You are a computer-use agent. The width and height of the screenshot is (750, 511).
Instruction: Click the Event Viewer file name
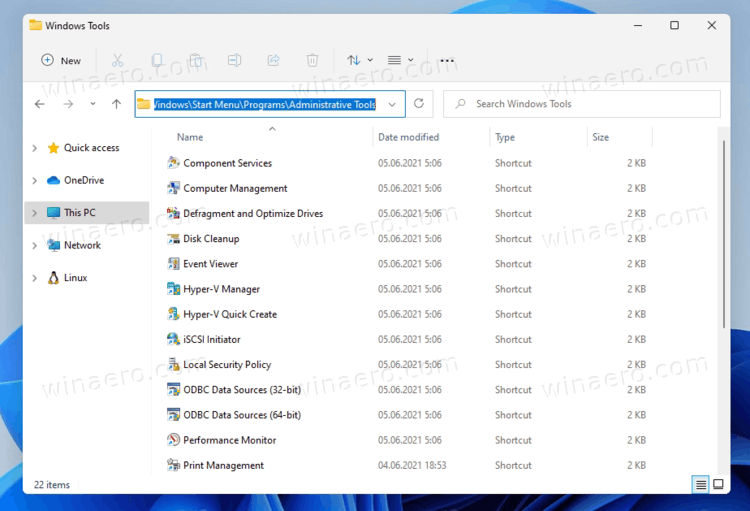click(x=210, y=264)
